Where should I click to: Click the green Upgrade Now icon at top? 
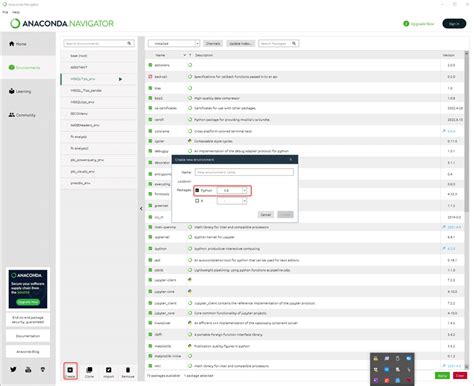(x=406, y=24)
